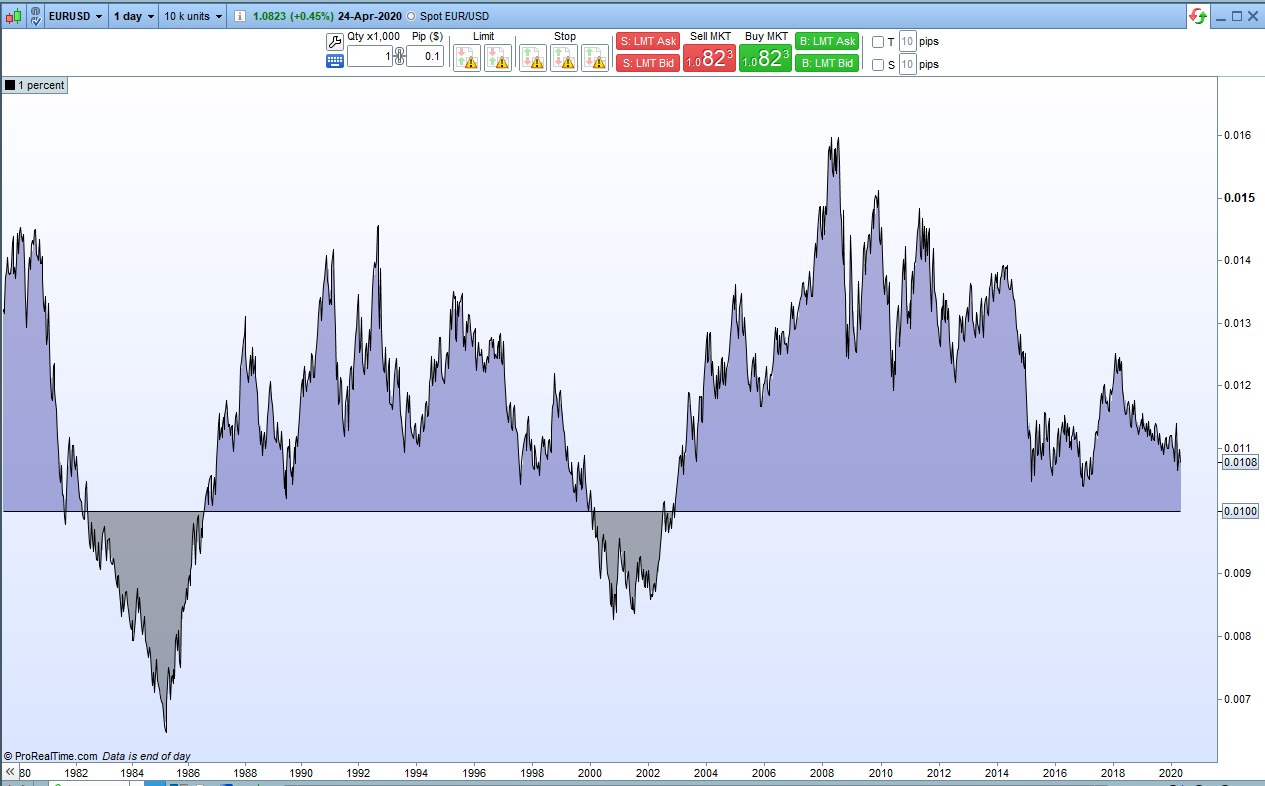Screen dimensions: 1265x786
Task: Enable the T pips checkbox
Action: 878,42
